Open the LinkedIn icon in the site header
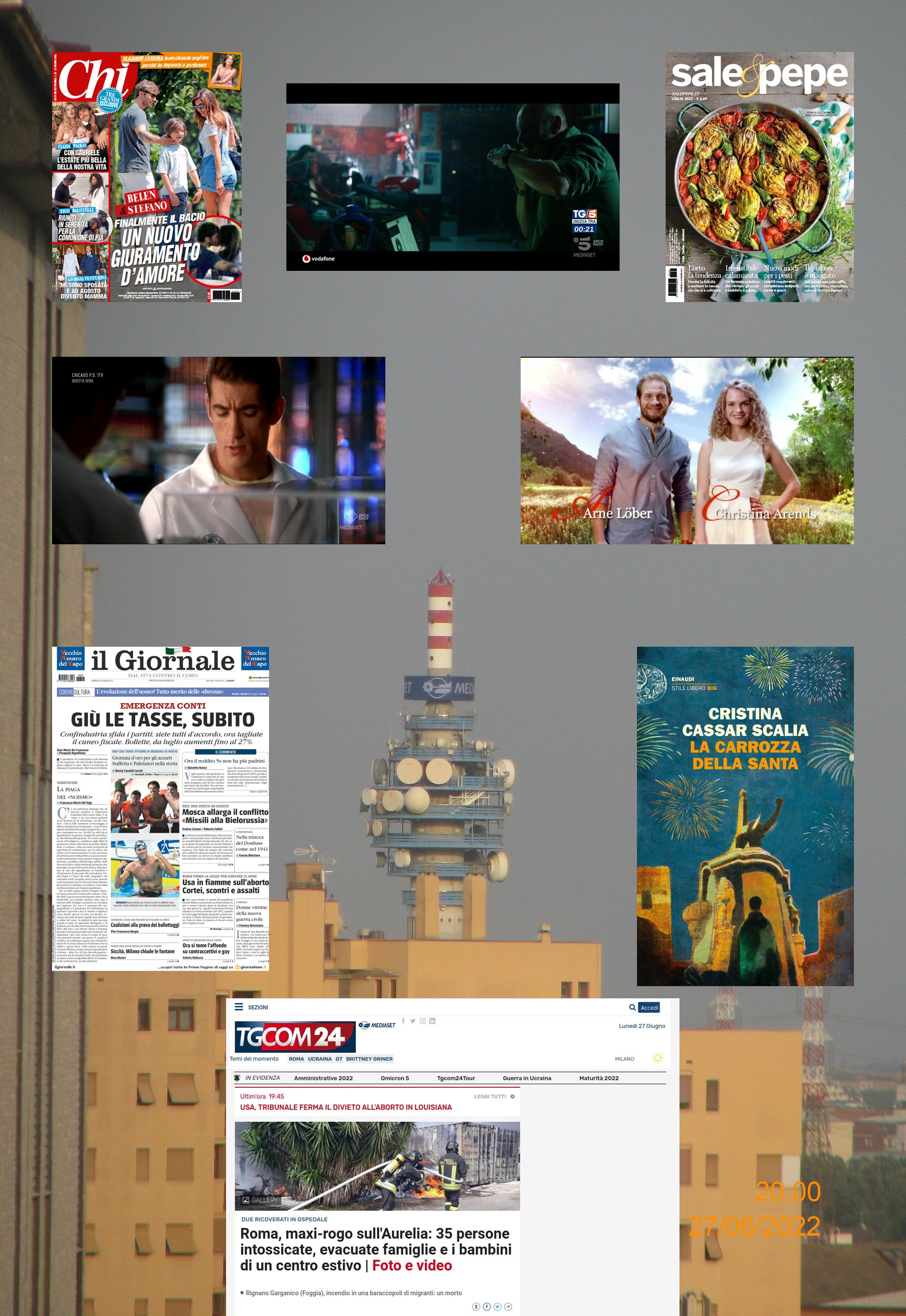The width and height of the screenshot is (906, 1316). coord(432,1021)
